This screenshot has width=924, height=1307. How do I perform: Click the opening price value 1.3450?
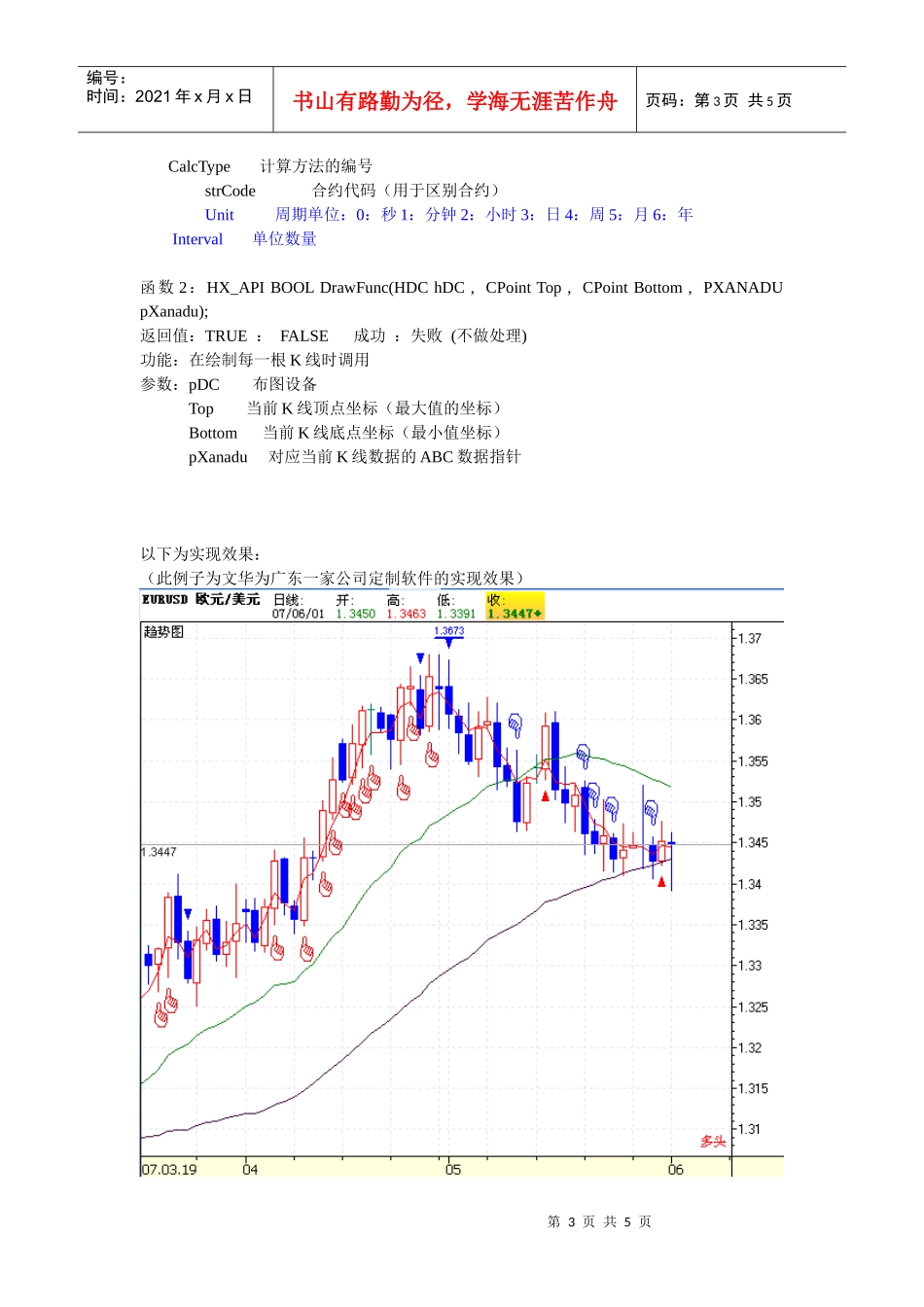pyautogui.click(x=355, y=614)
